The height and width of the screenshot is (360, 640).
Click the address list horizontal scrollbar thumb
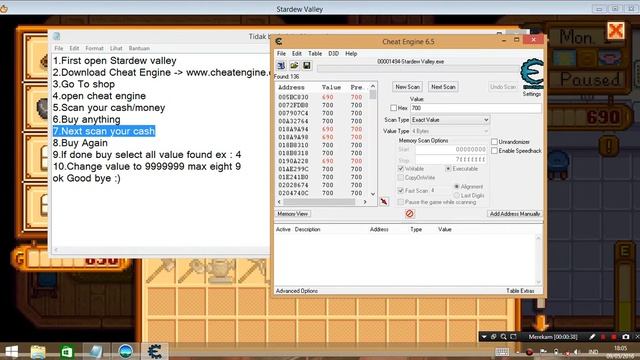tap(319, 202)
